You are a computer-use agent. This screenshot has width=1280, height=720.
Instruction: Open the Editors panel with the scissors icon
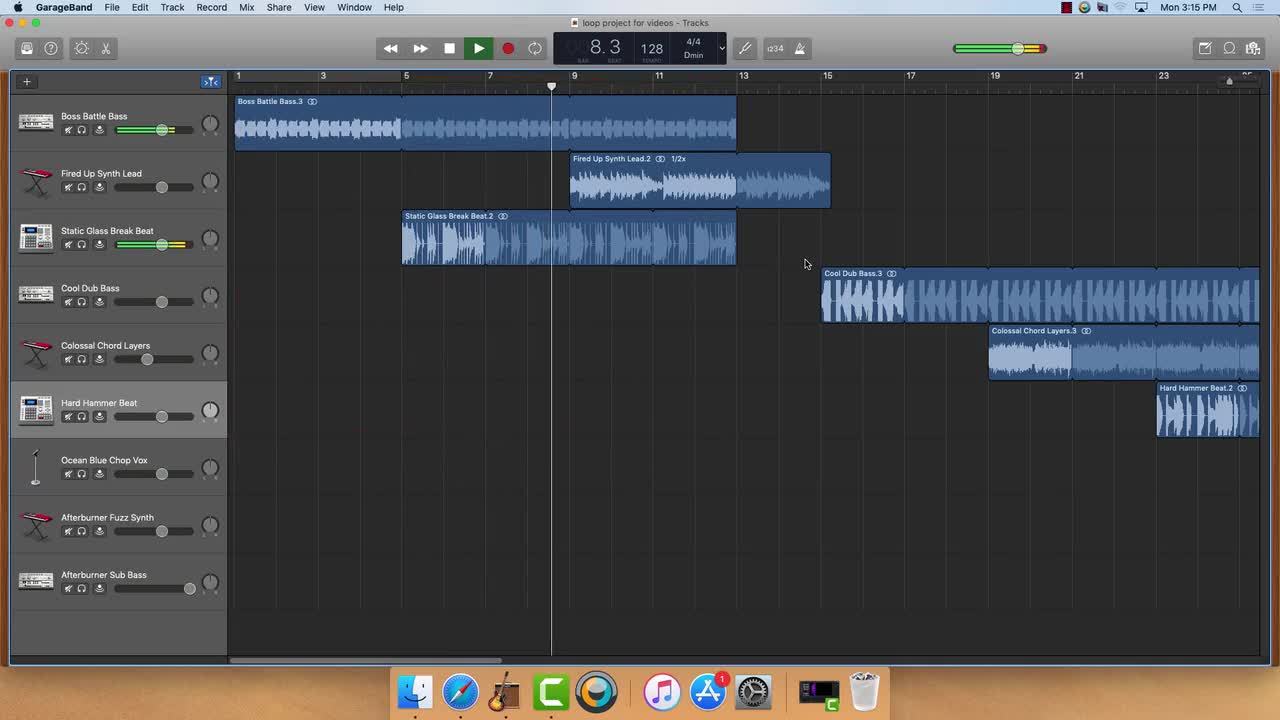click(x=106, y=48)
